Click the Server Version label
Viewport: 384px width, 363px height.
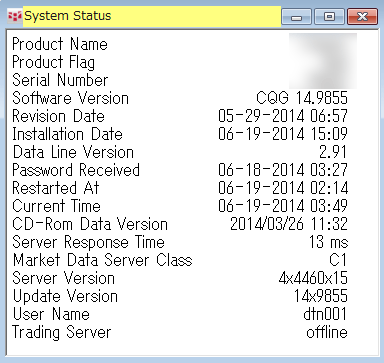click(63, 278)
